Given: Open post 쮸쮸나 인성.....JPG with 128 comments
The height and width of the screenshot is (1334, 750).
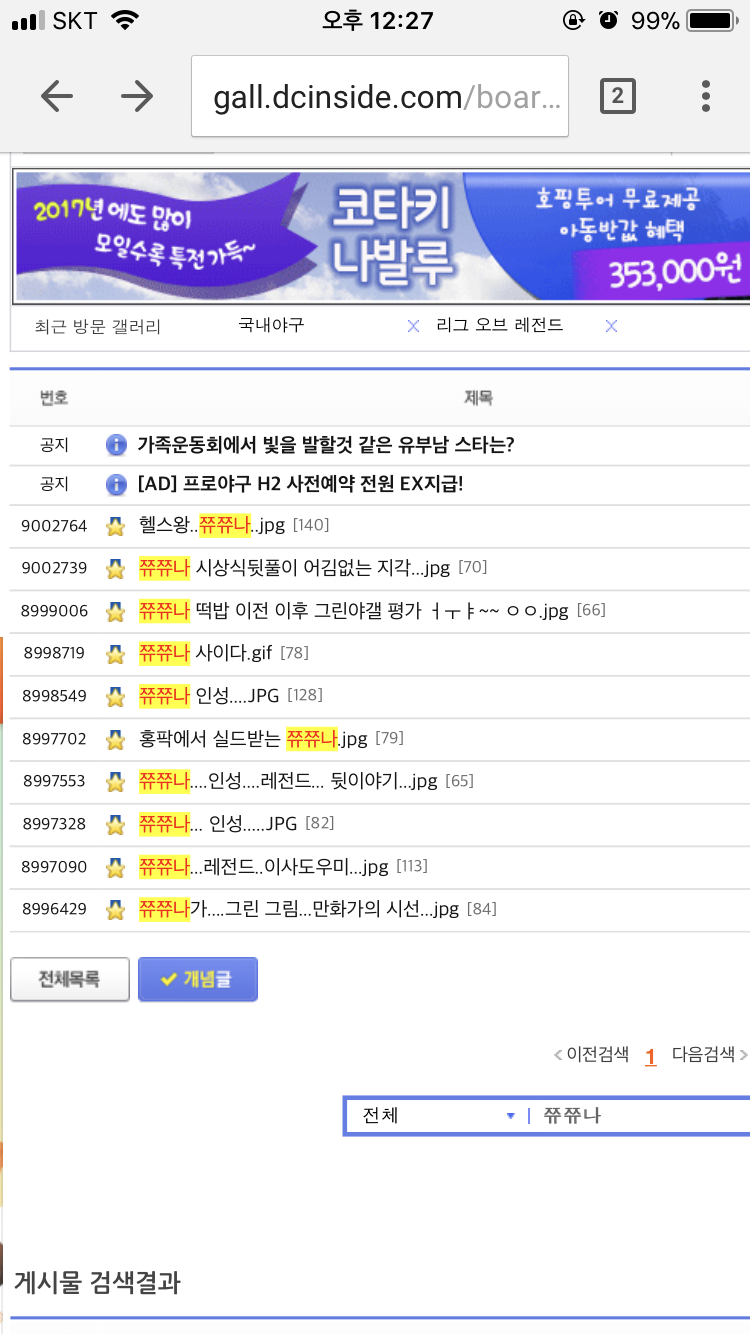Looking at the screenshot, I should pyautogui.click(x=209, y=695).
